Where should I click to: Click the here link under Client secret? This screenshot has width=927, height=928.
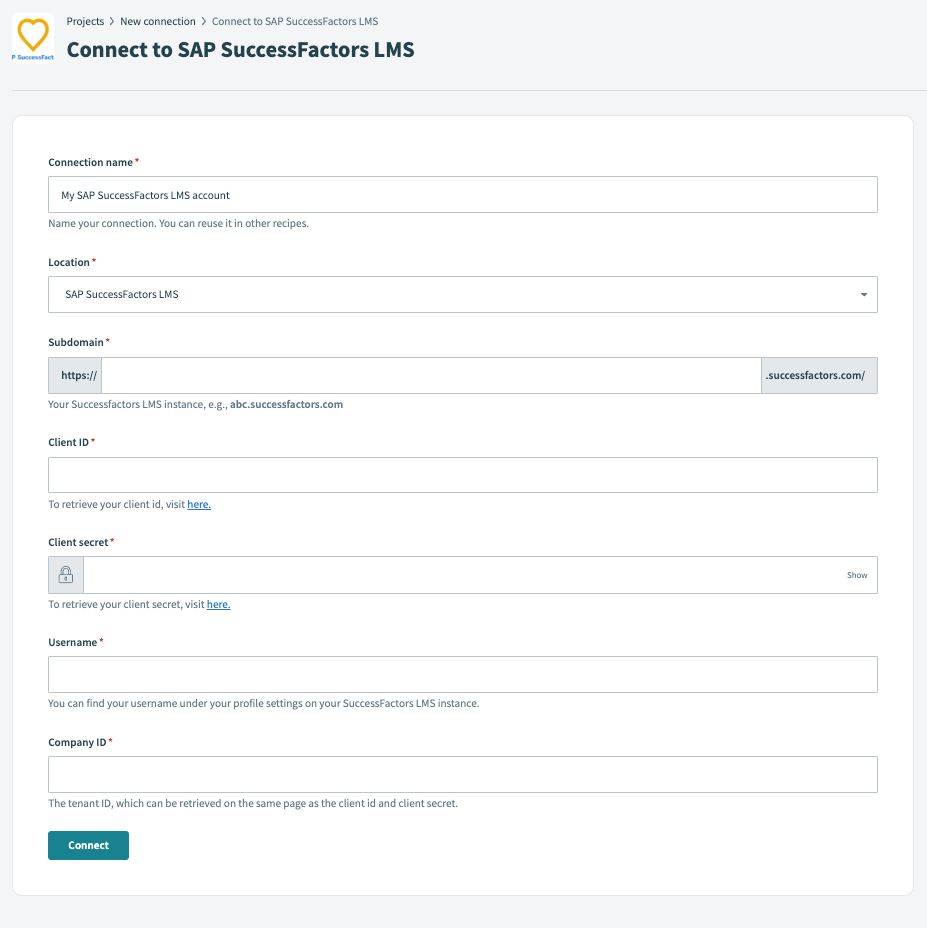click(x=218, y=605)
